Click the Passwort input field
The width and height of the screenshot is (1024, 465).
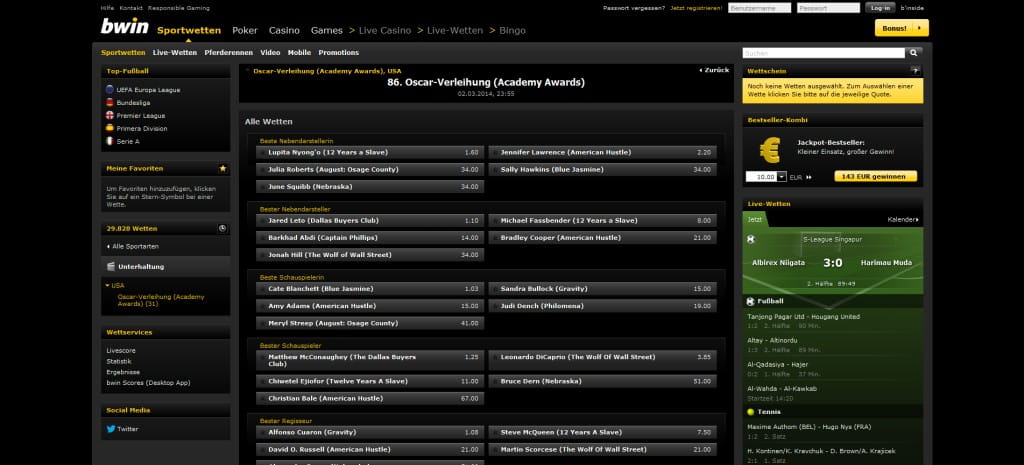(828, 8)
